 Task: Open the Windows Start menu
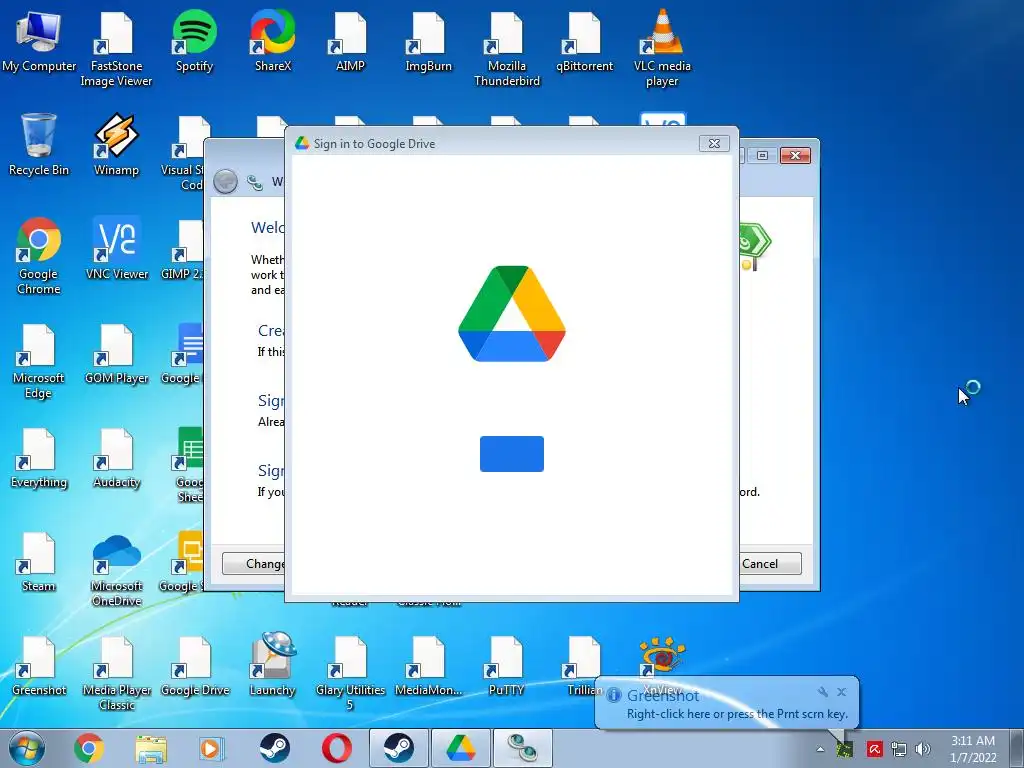pyautogui.click(x=26, y=748)
